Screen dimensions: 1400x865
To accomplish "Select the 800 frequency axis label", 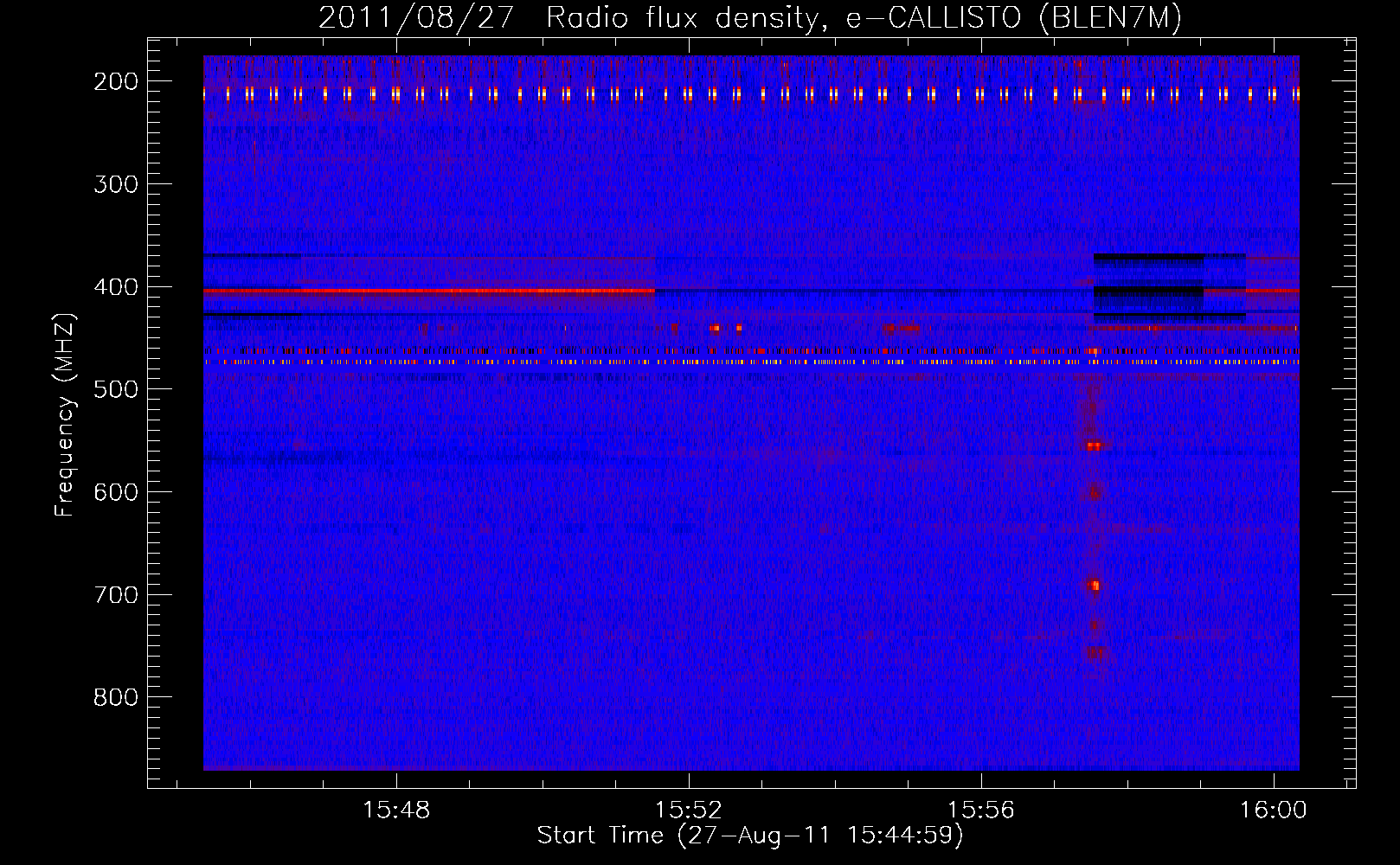I will (x=116, y=697).
